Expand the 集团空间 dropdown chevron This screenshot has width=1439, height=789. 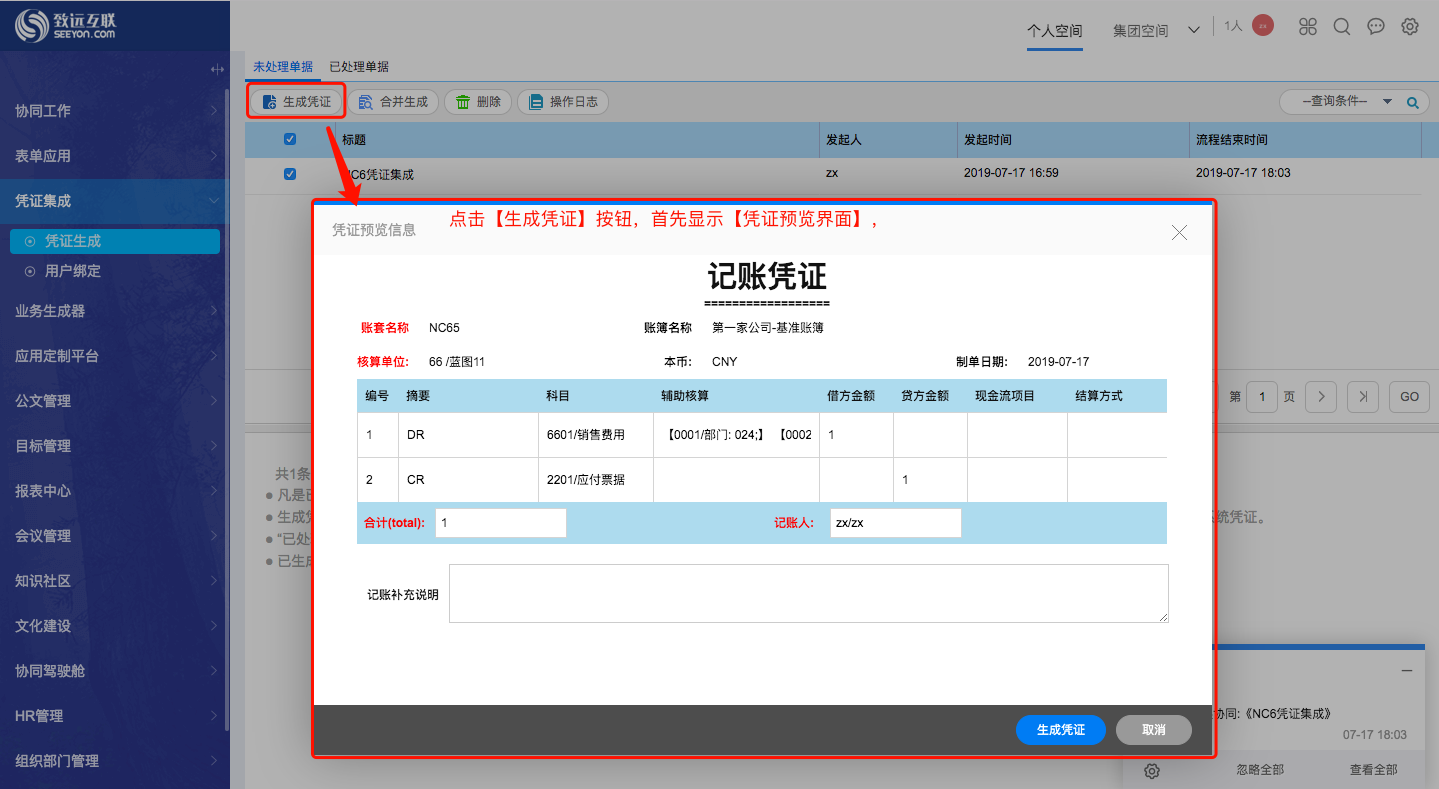(1193, 30)
